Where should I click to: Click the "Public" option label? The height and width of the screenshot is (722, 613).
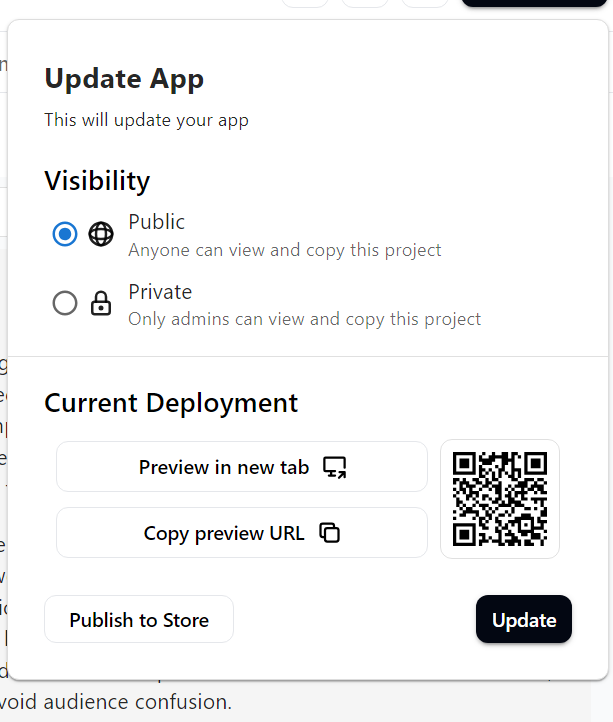click(157, 222)
